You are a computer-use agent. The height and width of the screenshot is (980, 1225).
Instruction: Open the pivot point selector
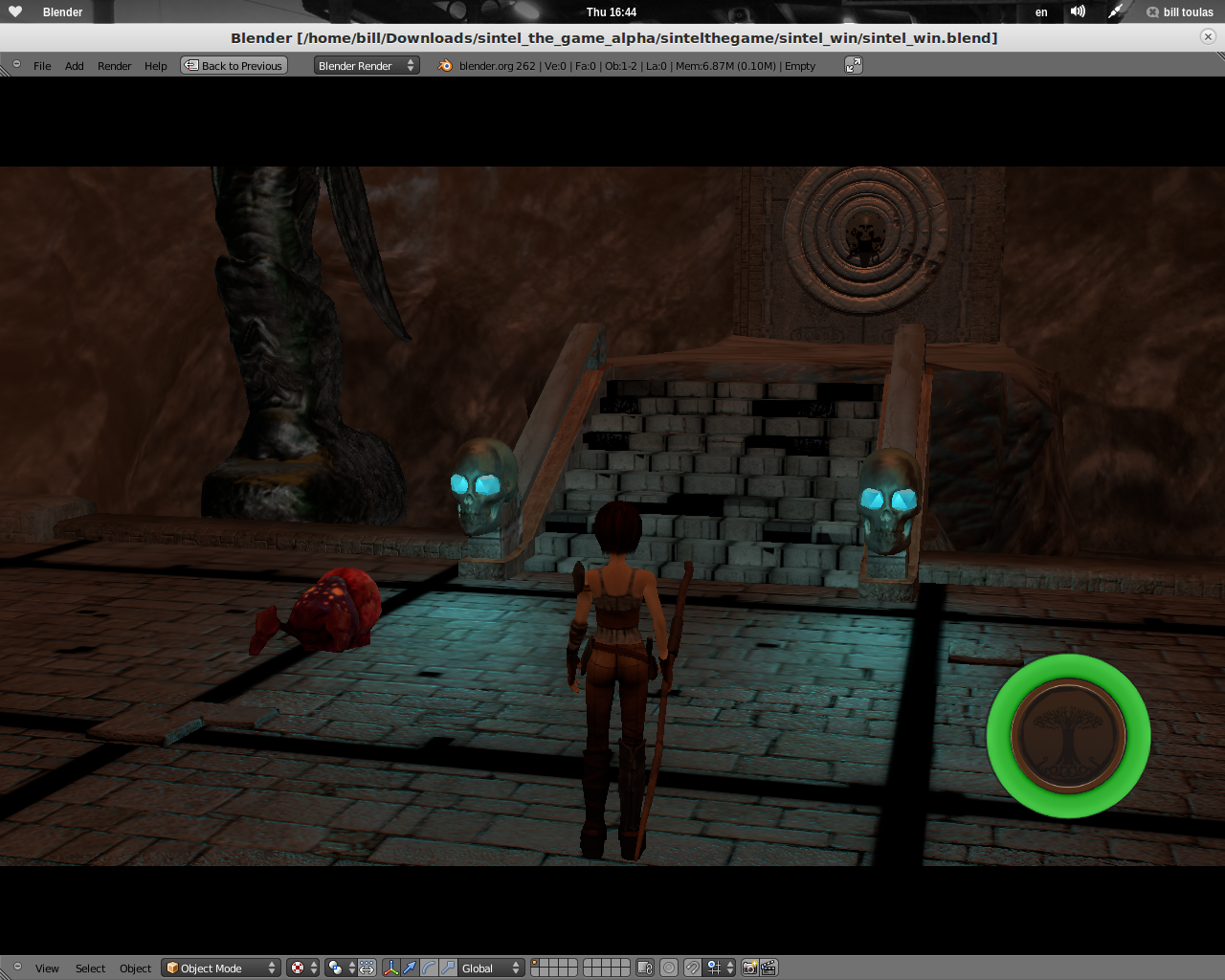point(340,969)
